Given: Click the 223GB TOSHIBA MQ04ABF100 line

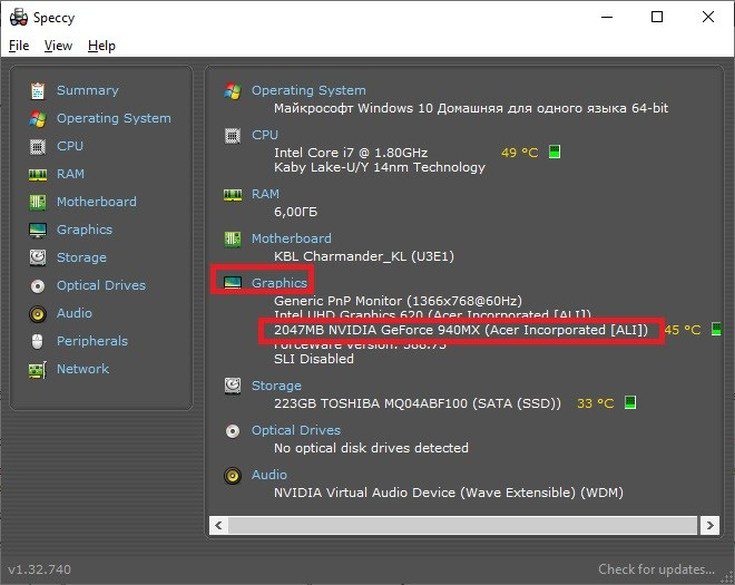Looking at the screenshot, I should click(417, 404).
